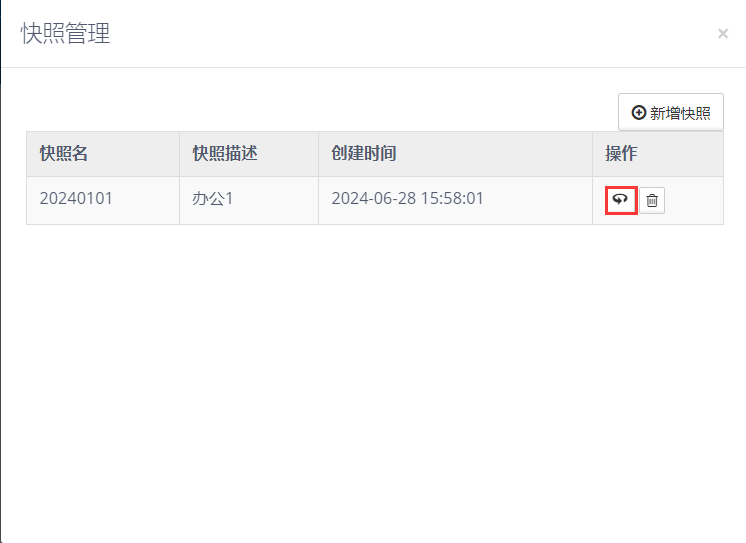Click blank dialog body below the table
Screen dimensions: 746x543
(373, 380)
